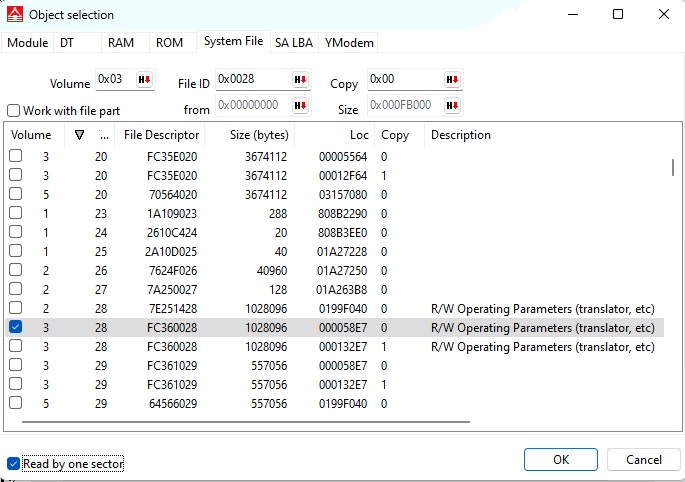The image size is (685, 482).
Task: Click the hex toggle icon in 'from' field
Action: (301, 105)
